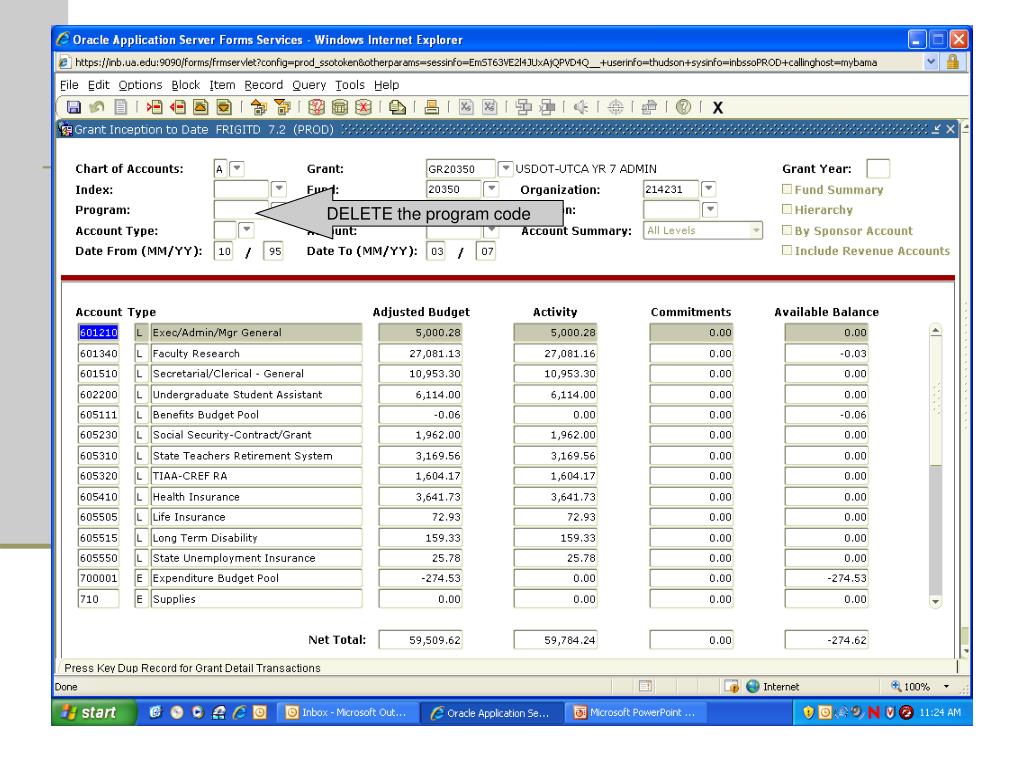Click the padlock security icon in address bar

[x=953, y=62]
